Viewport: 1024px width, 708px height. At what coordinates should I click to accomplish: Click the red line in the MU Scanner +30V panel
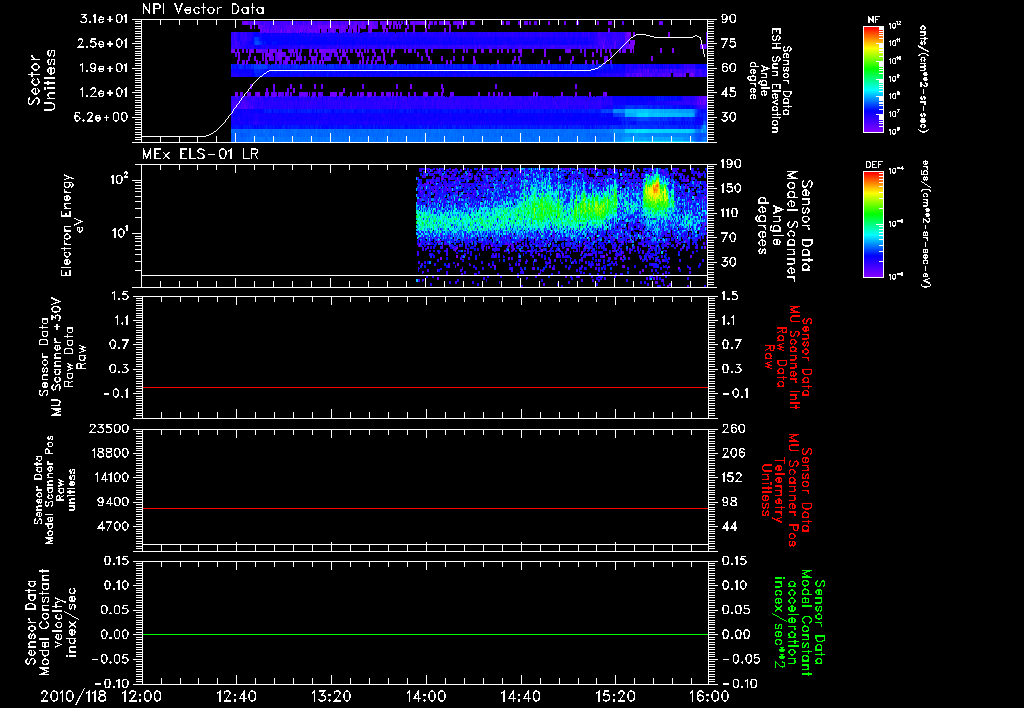tap(425, 388)
